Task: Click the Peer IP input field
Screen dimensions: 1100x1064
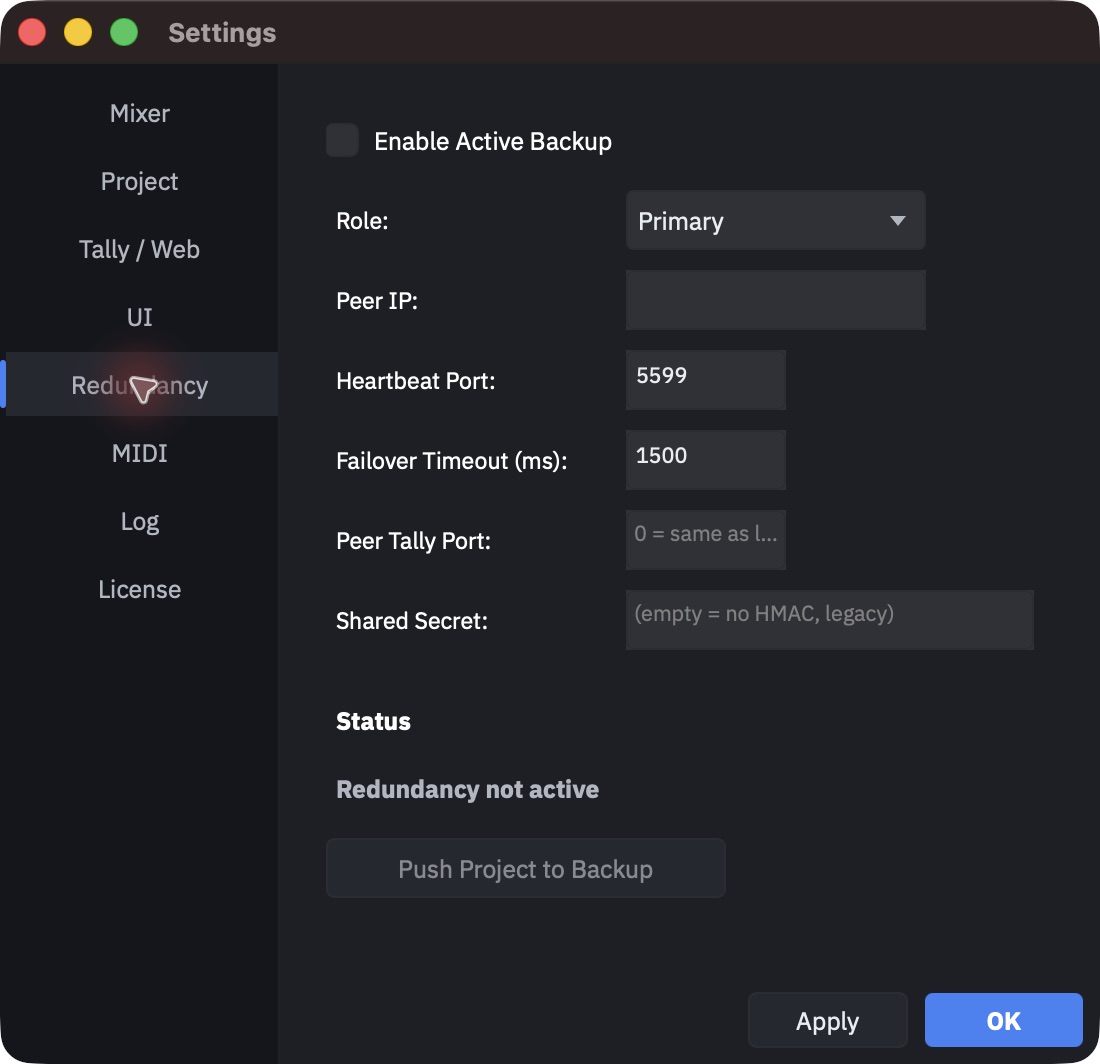Action: [775, 300]
